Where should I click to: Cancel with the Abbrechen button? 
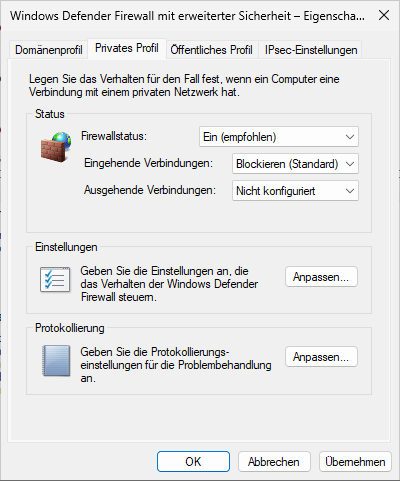point(274,462)
